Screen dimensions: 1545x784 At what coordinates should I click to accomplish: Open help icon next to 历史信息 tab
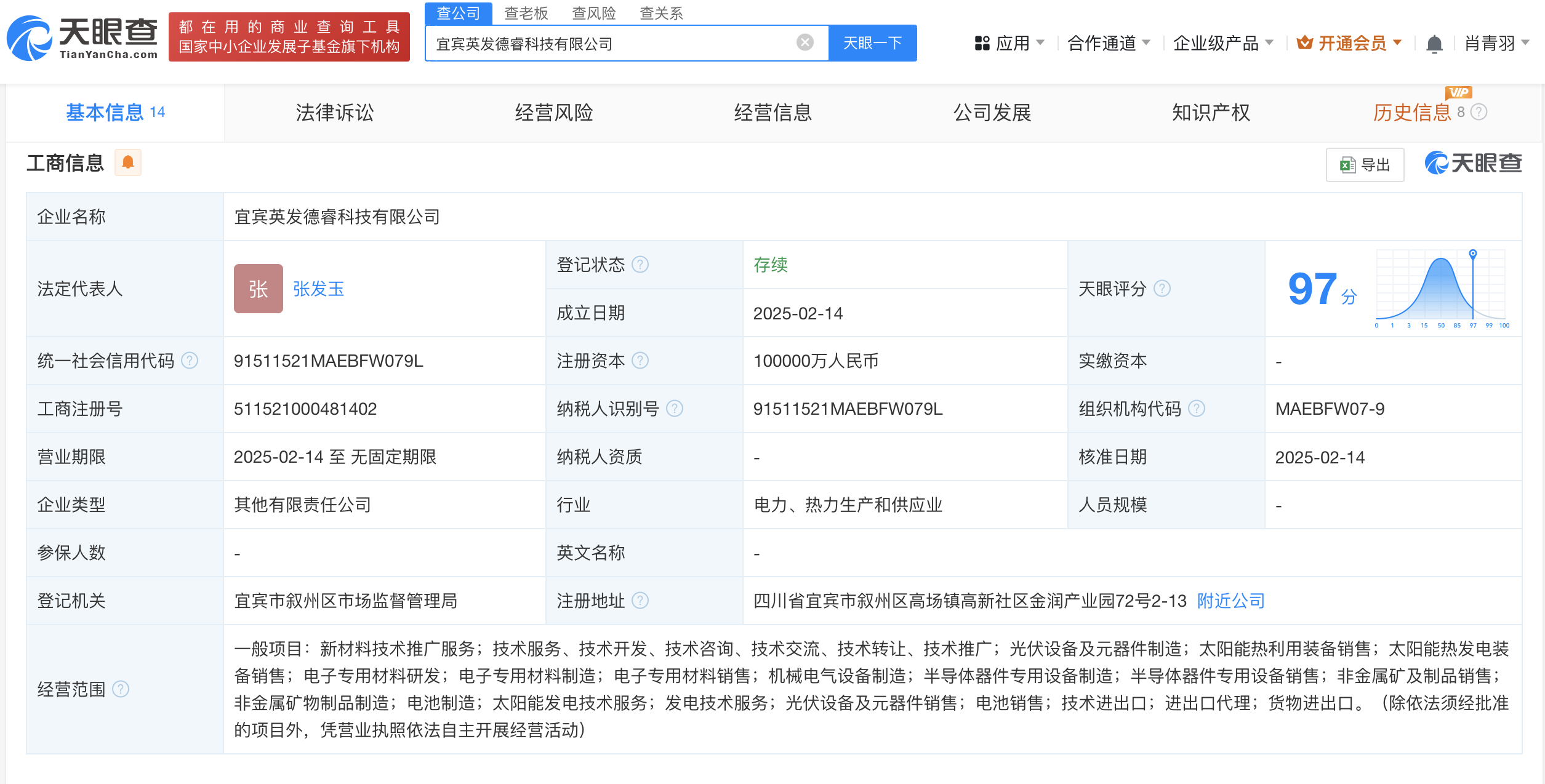(1479, 112)
